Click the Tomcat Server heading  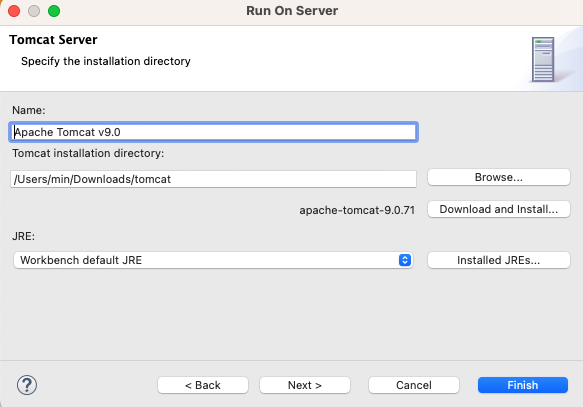53,40
